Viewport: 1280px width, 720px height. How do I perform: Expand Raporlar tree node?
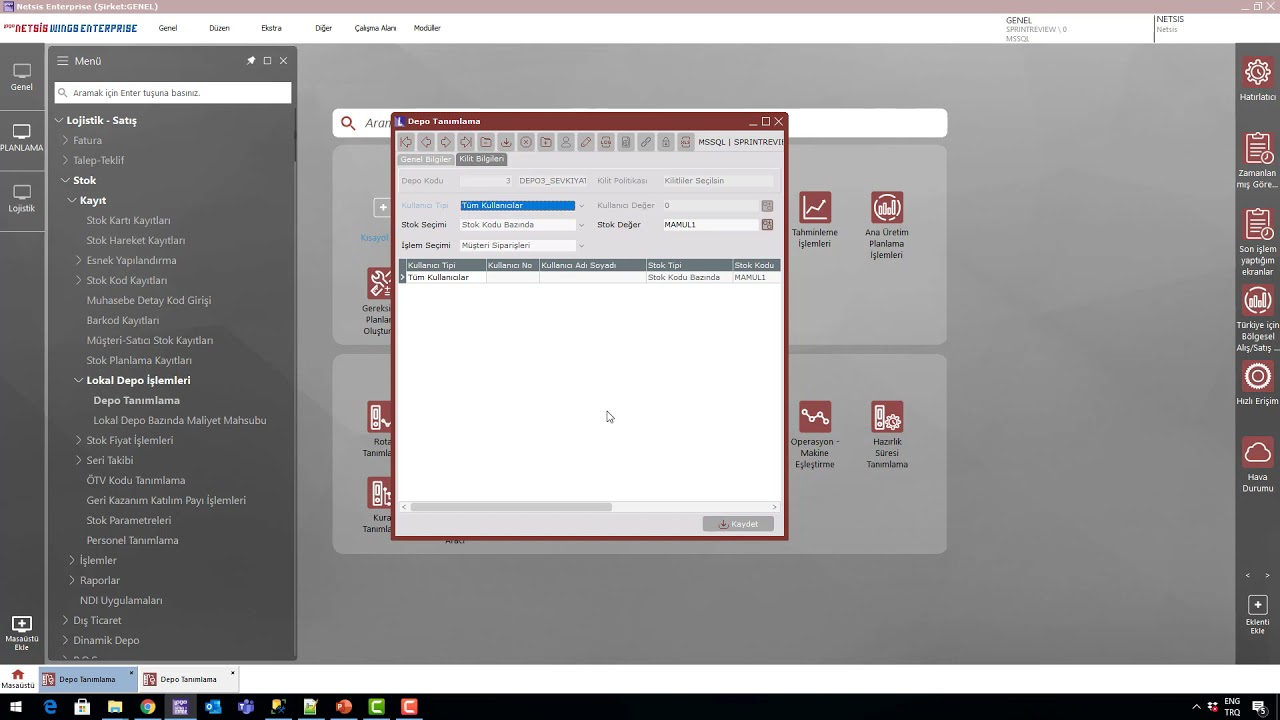72,580
